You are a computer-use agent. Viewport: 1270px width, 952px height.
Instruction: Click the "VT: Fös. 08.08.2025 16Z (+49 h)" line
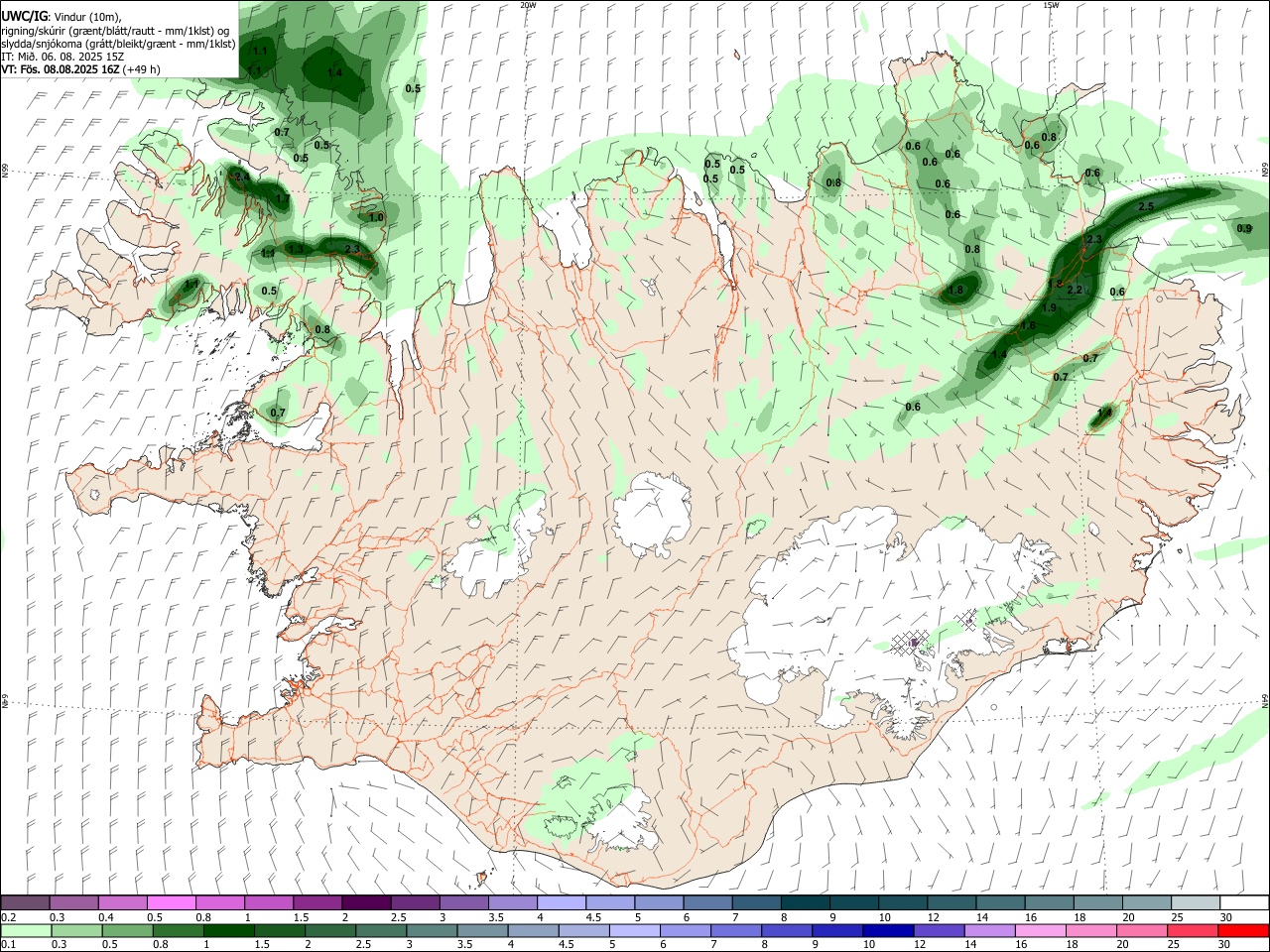pos(80,69)
